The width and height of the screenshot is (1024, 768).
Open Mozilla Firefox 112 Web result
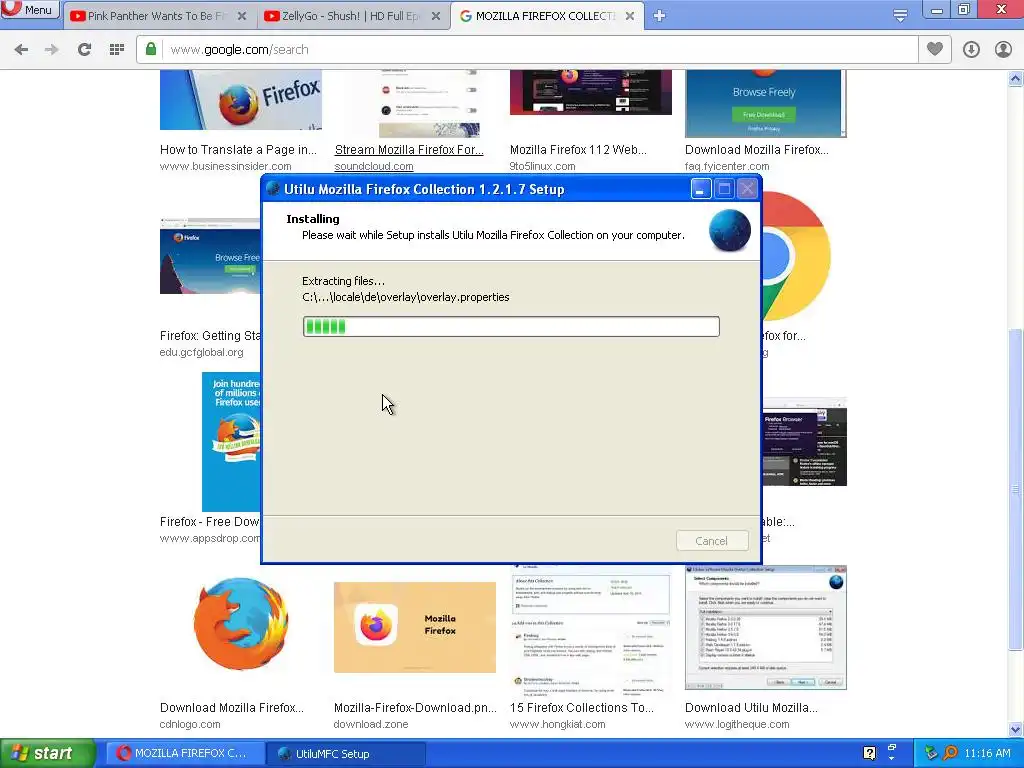pyautogui.click(x=578, y=150)
